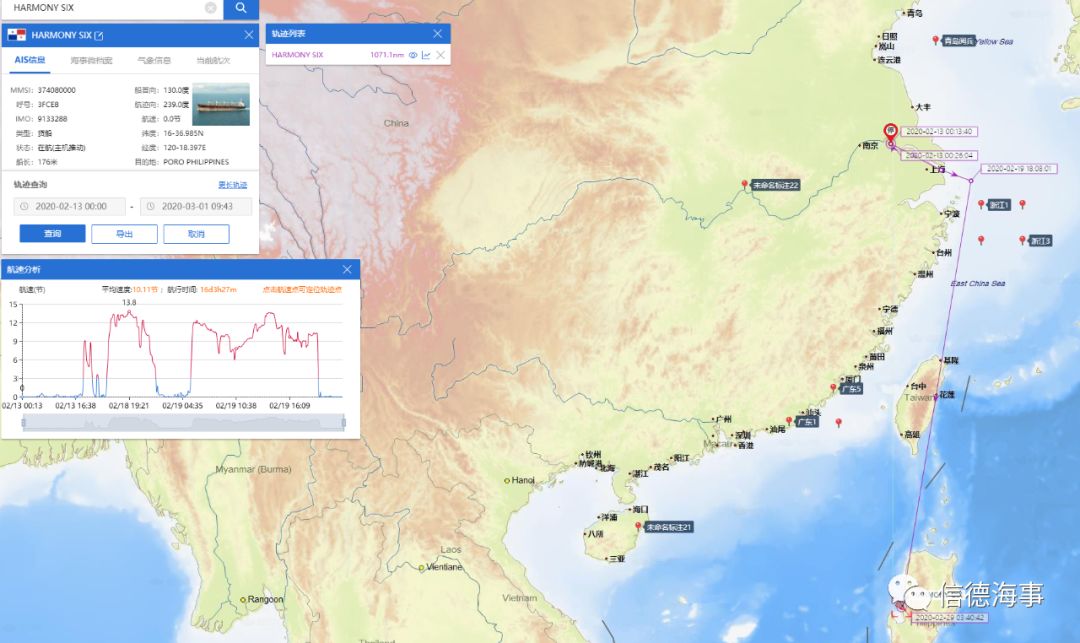Close the 航速分析 speed analysis panel
This screenshot has height=643, width=1080.
(347, 270)
